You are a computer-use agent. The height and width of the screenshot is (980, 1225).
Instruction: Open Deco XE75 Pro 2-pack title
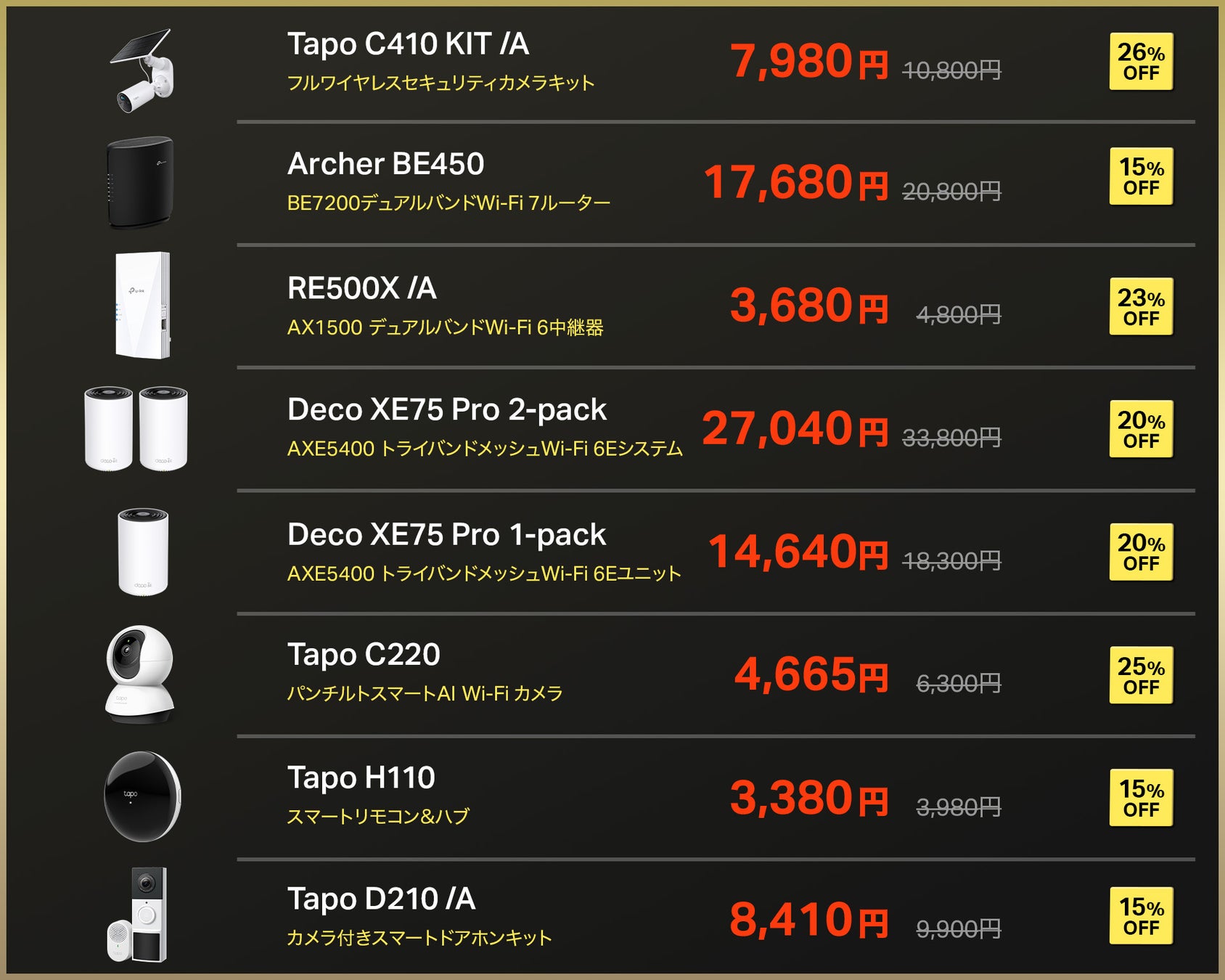(x=446, y=410)
